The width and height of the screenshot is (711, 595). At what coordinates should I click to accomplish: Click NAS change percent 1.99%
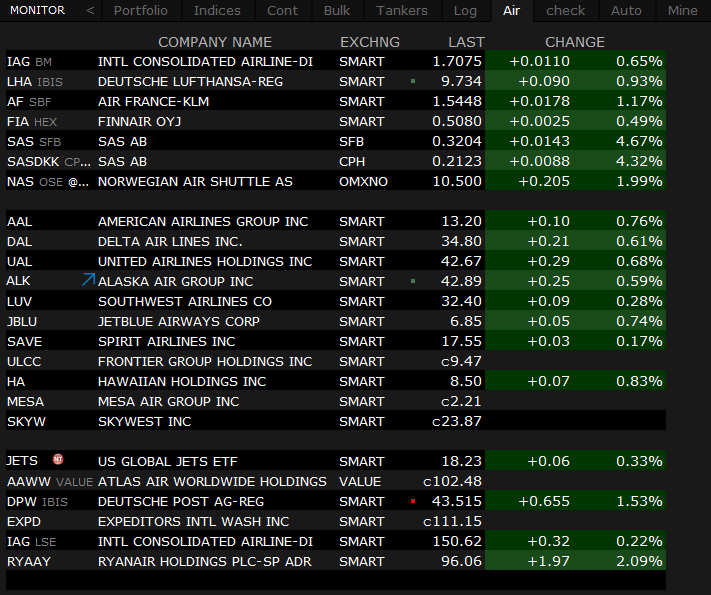point(639,181)
